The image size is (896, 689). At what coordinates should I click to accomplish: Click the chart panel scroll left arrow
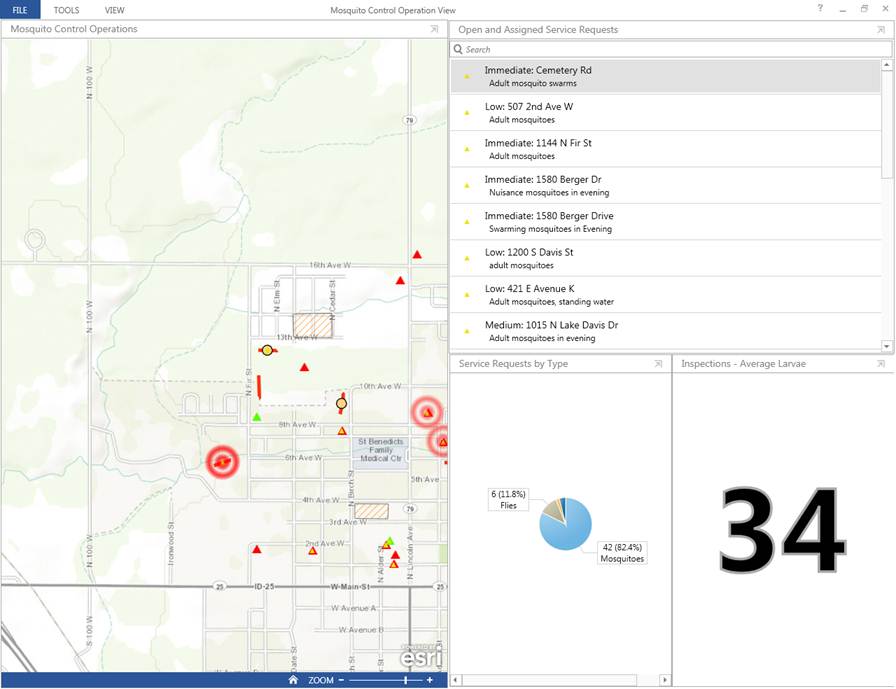coord(456,680)
